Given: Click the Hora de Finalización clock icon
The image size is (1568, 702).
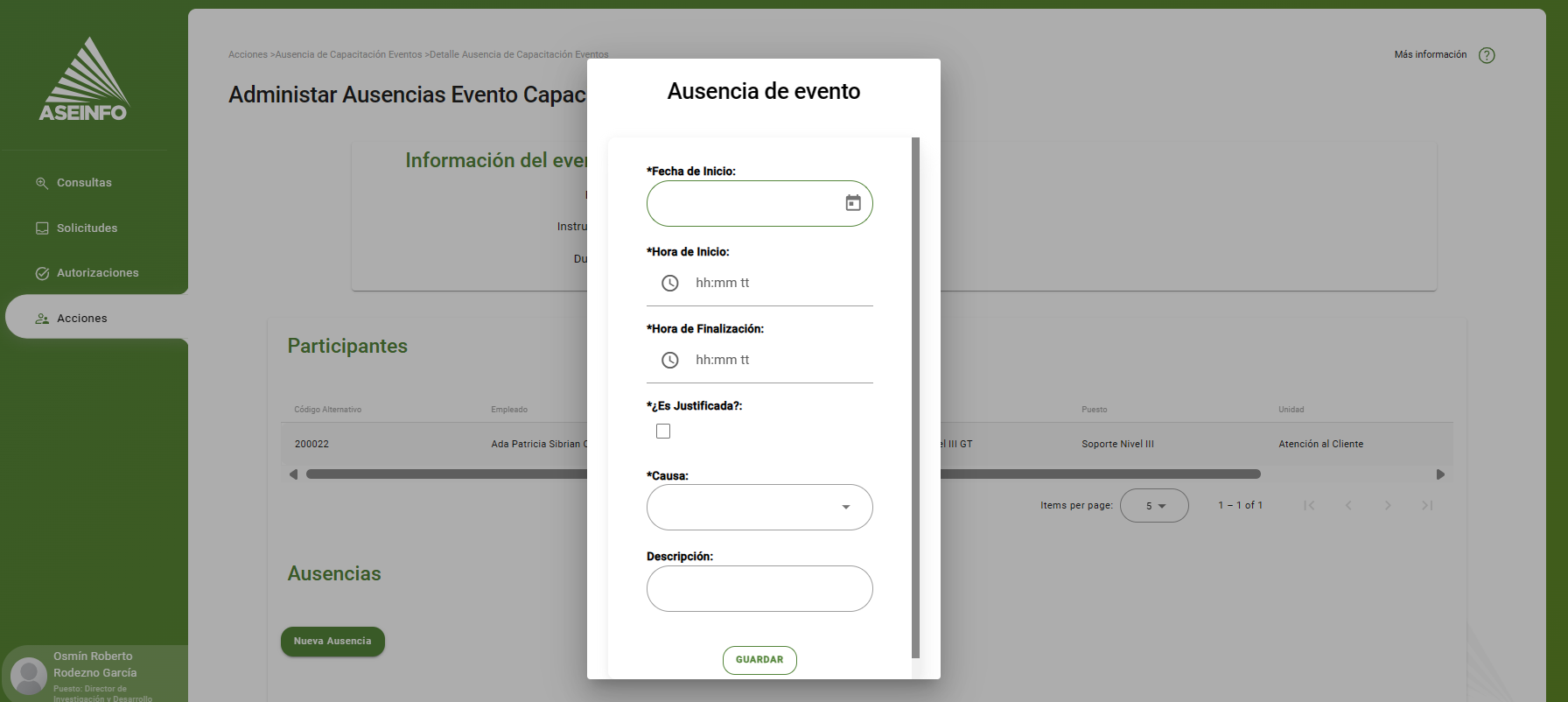Looking at the screenshot, I should 669,360.
